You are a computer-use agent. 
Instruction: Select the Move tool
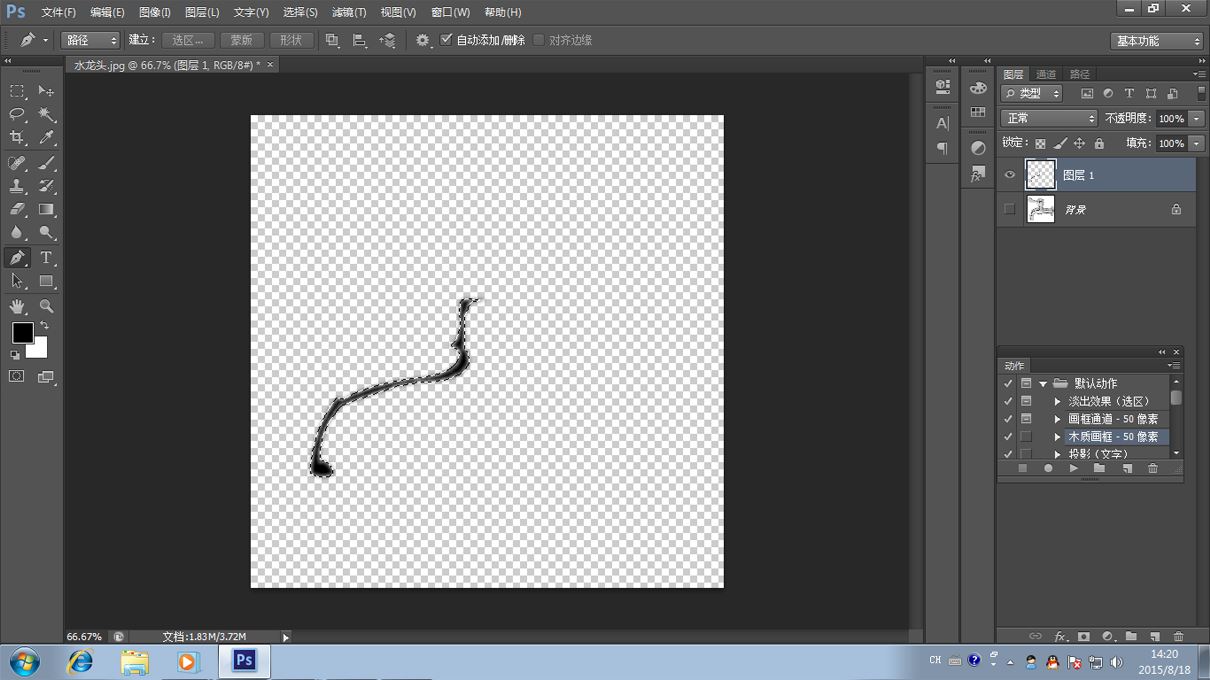[x=46, y=91]
